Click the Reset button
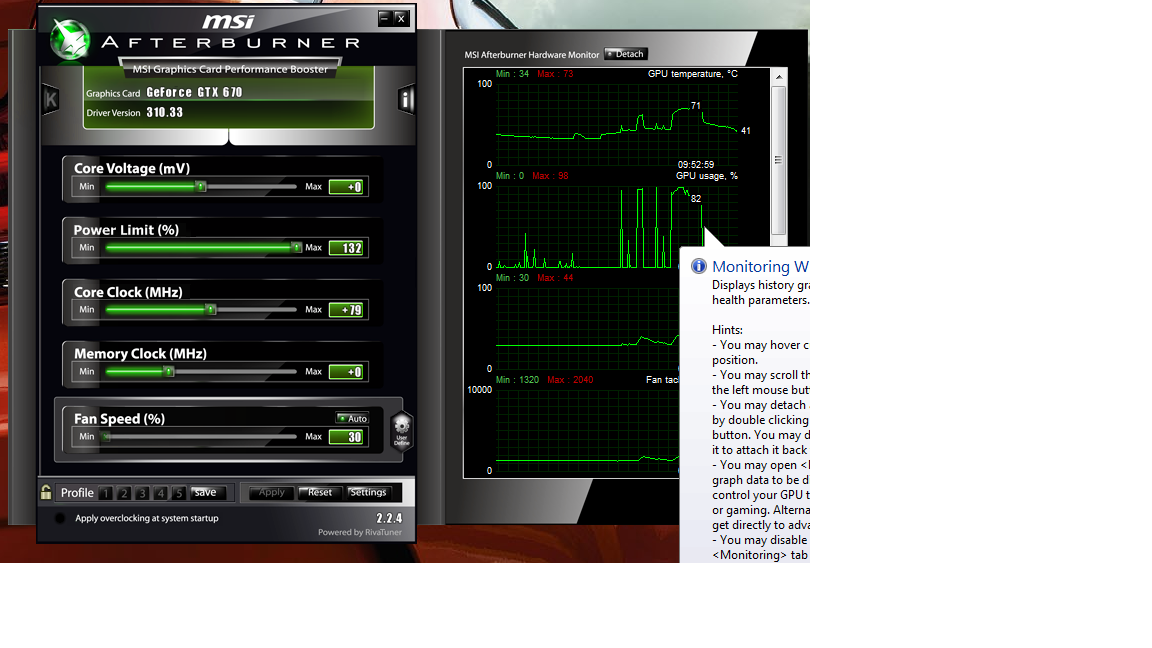 point(320,492)
